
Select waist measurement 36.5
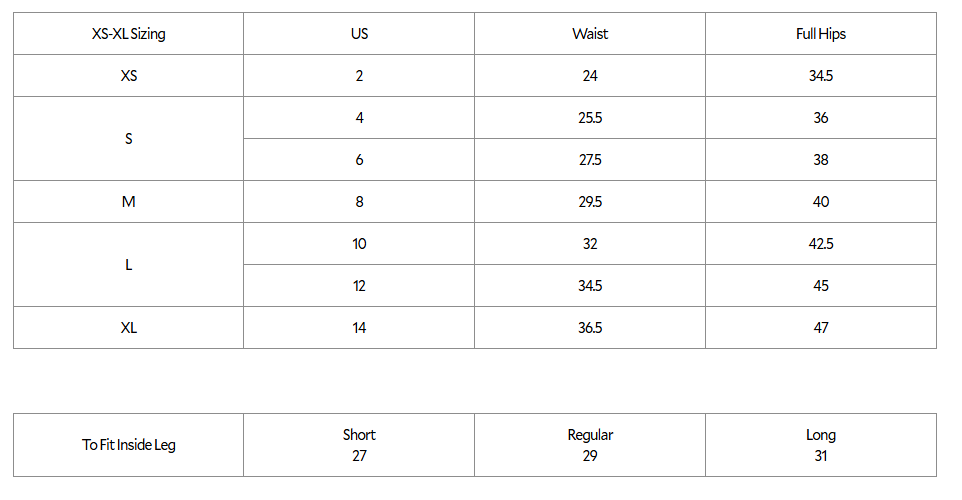[x=590, y=328]
